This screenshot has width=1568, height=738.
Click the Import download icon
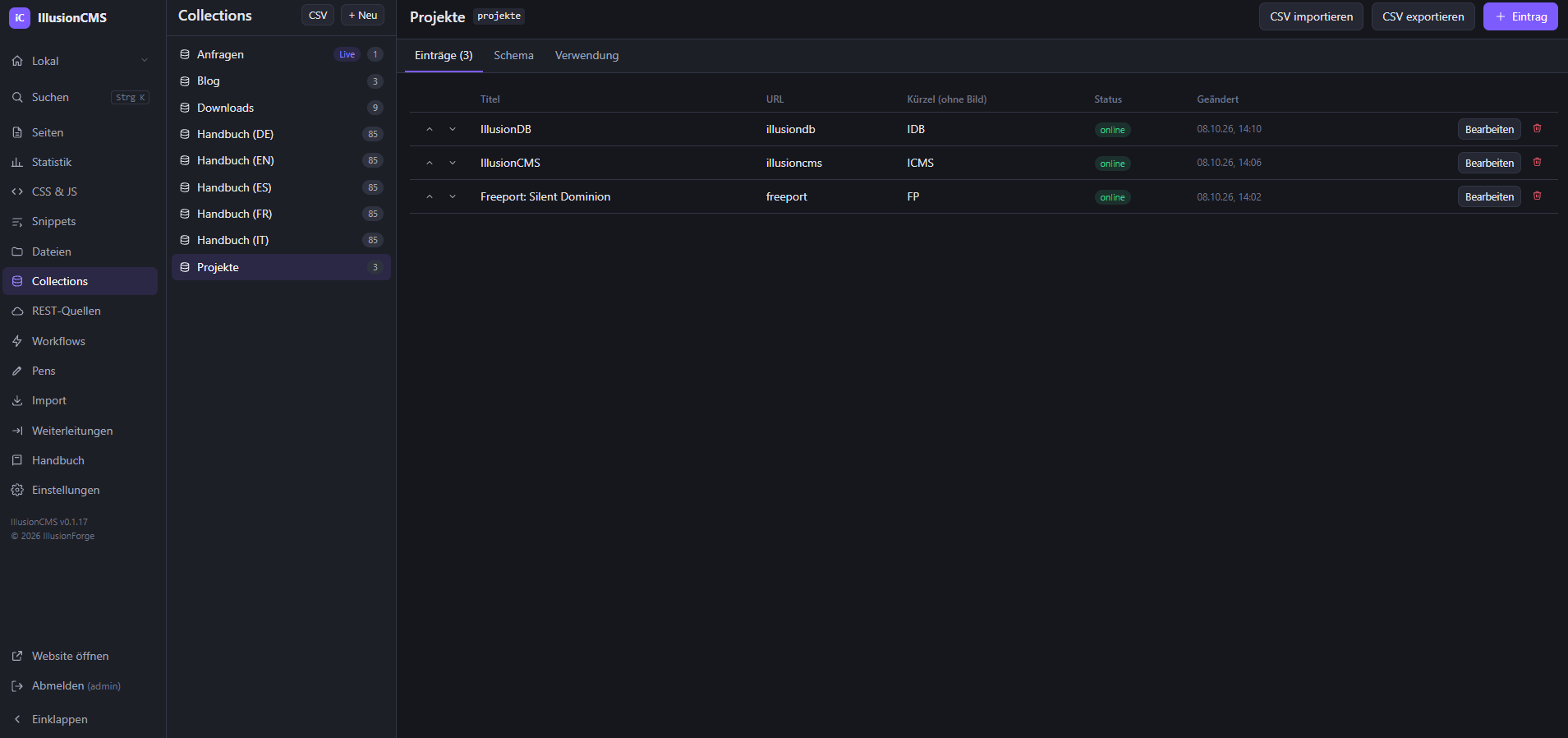(17, 400)
